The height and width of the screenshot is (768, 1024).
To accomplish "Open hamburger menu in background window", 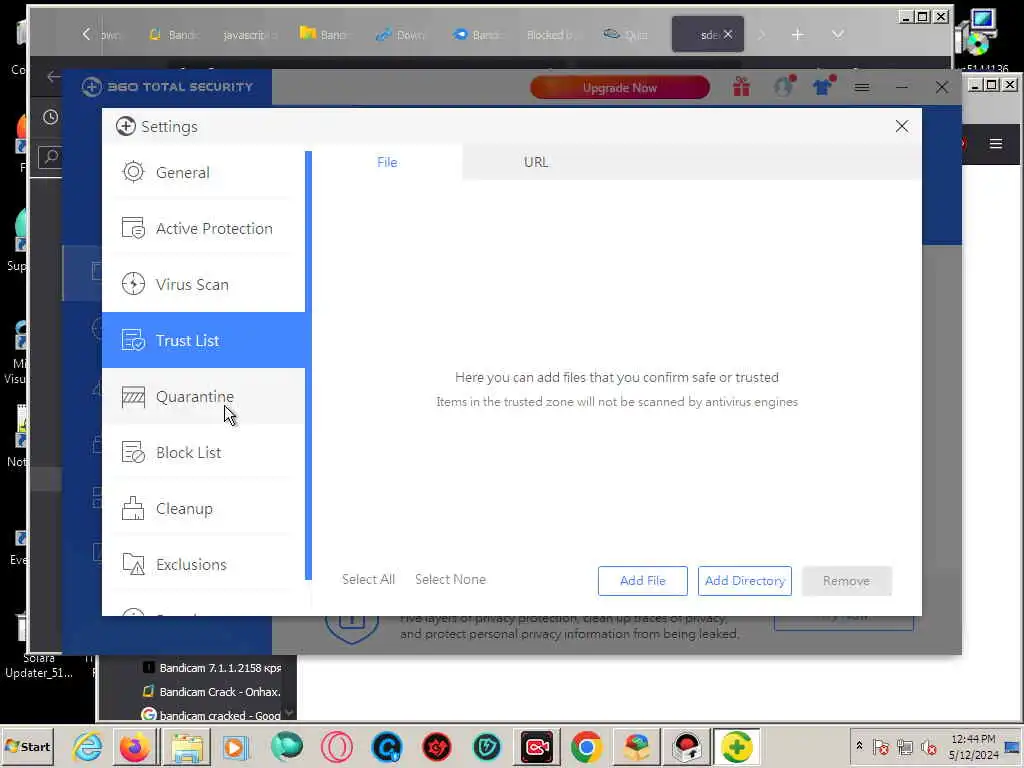I will pos(995,144).
